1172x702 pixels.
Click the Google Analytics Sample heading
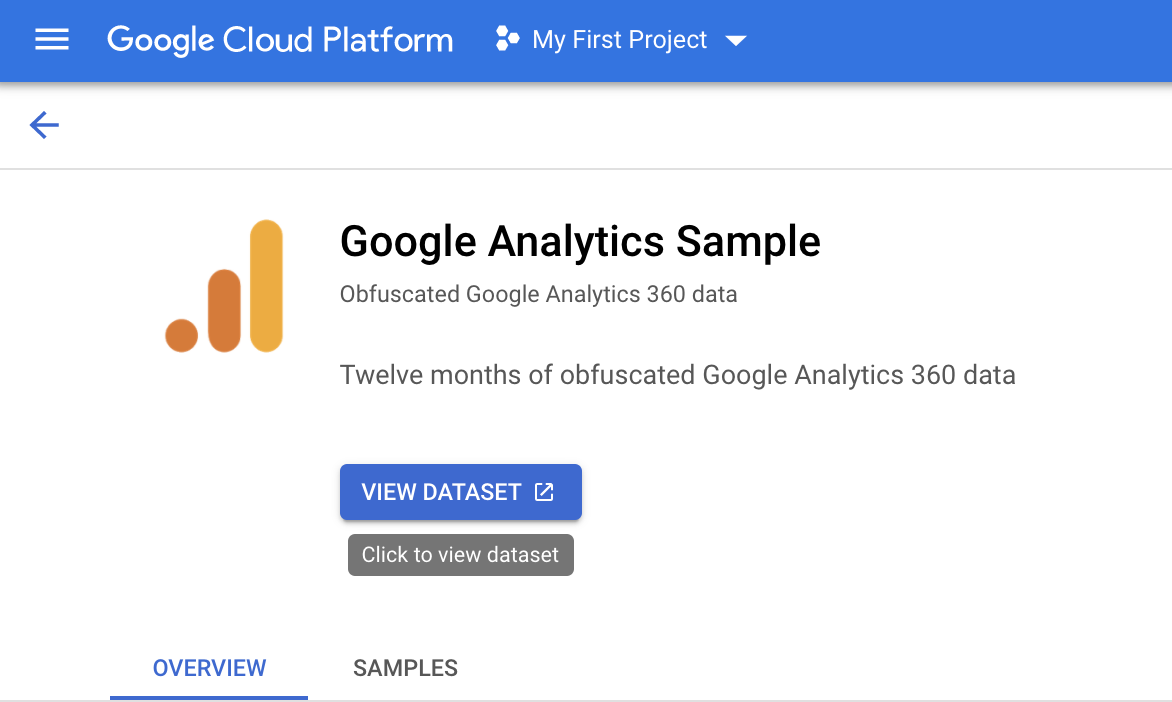(580, 242)
